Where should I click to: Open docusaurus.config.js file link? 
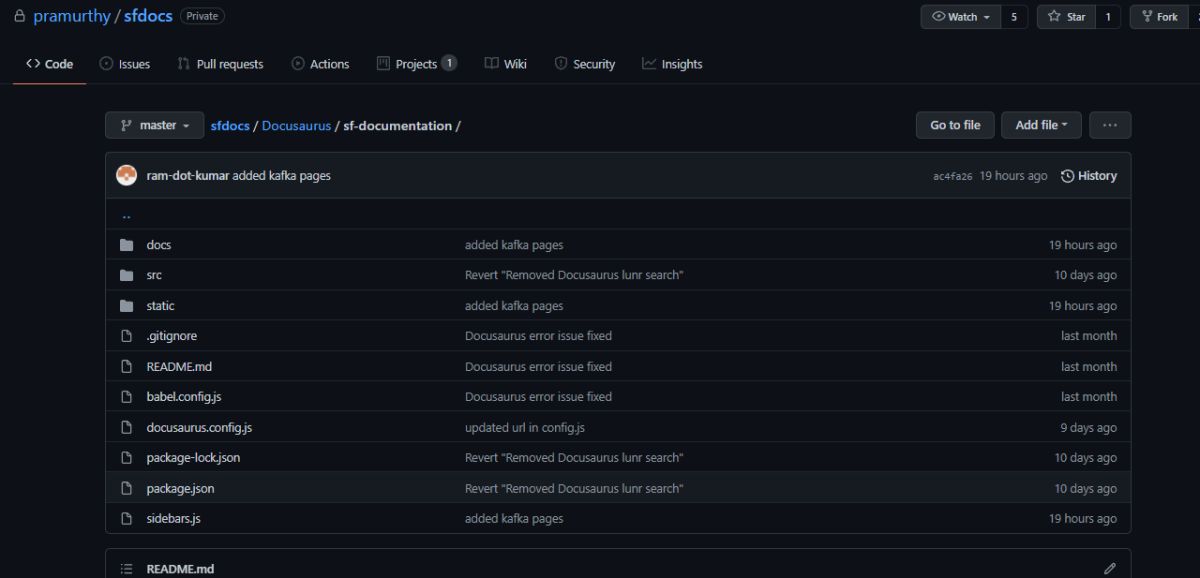click(199, 428)
